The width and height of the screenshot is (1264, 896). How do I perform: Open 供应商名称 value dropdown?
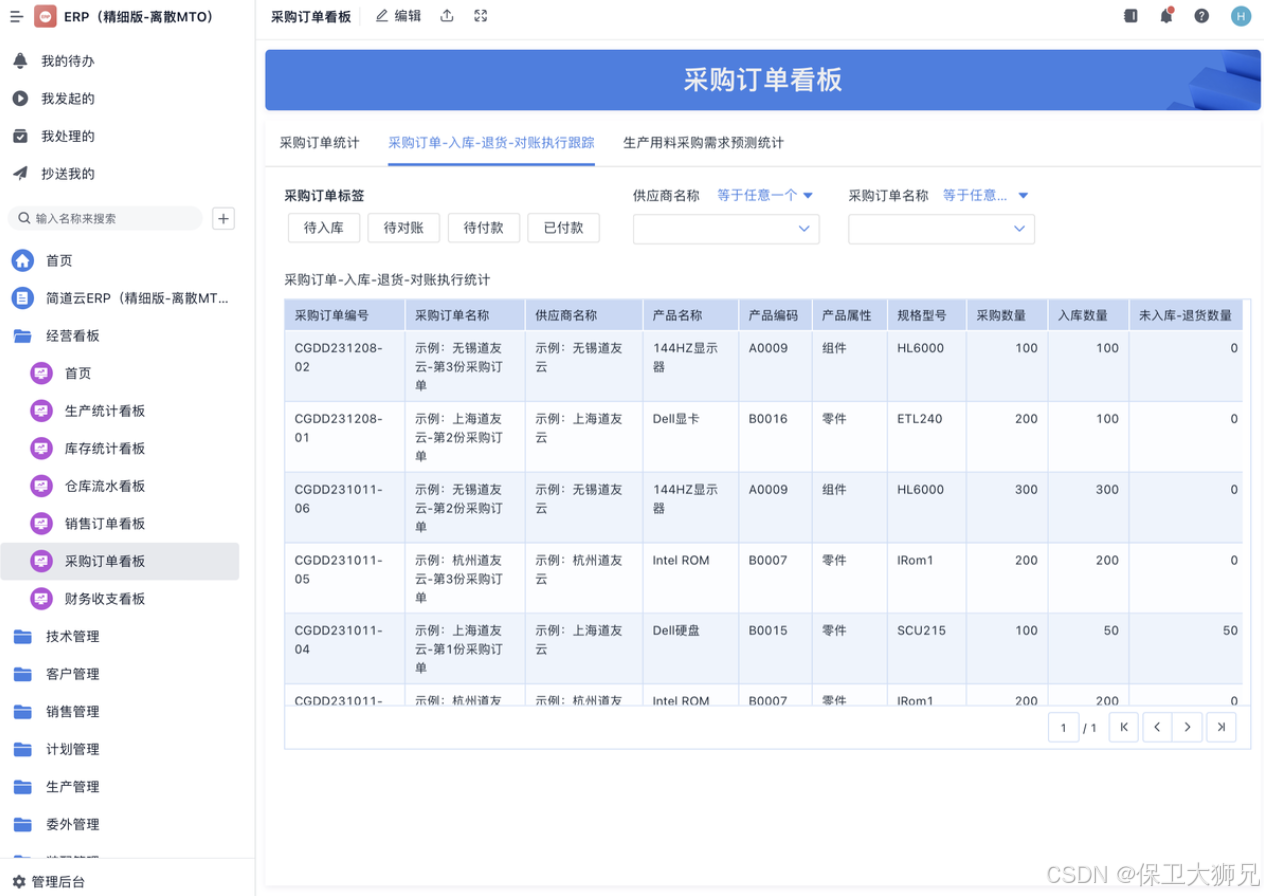pyautogui.click(x=726, y=229)
